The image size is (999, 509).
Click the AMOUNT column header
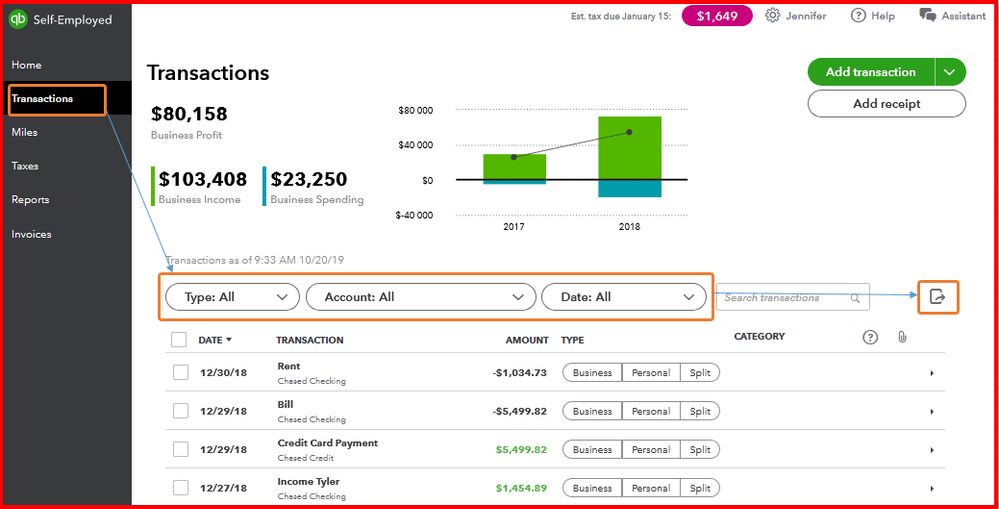pos(527,340)
